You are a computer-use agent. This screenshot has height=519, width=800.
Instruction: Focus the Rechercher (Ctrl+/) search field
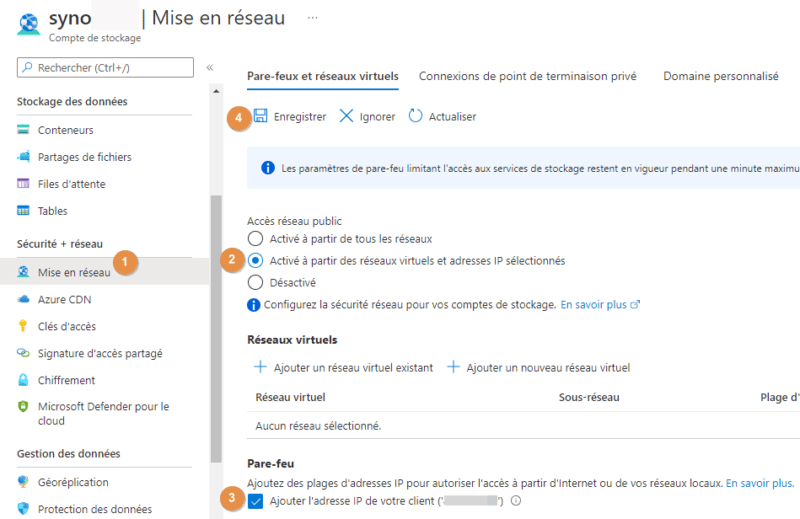105,67
